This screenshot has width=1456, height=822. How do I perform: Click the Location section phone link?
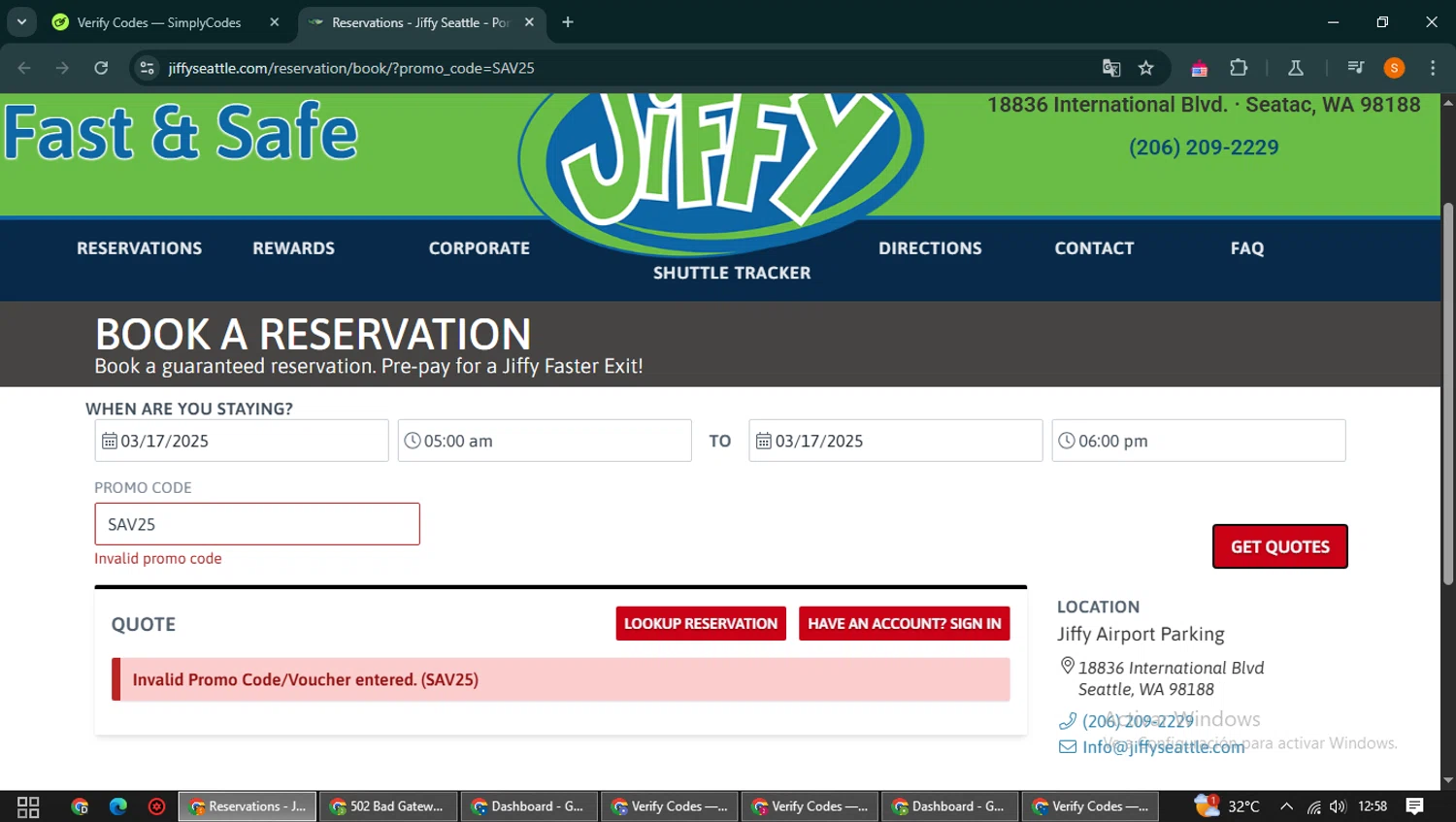(x=1138, y=721)
